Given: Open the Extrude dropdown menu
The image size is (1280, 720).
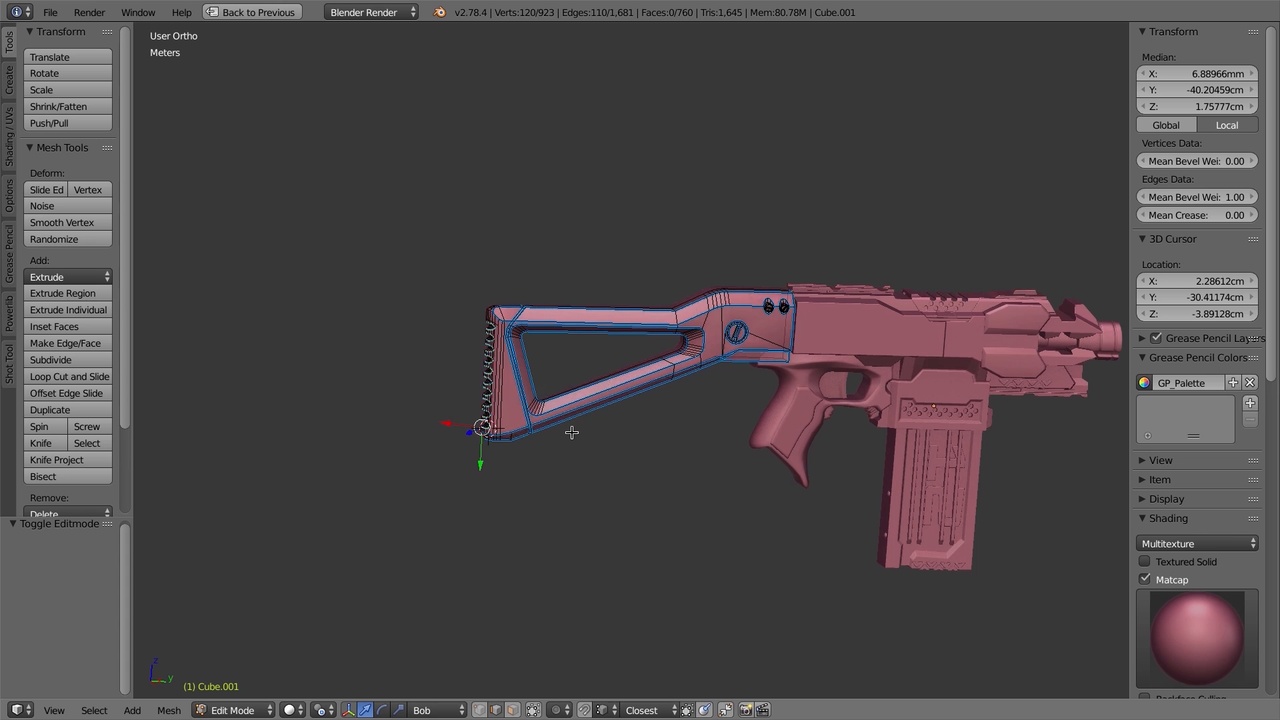Looking at the screenshot, I should pos(68,277).
